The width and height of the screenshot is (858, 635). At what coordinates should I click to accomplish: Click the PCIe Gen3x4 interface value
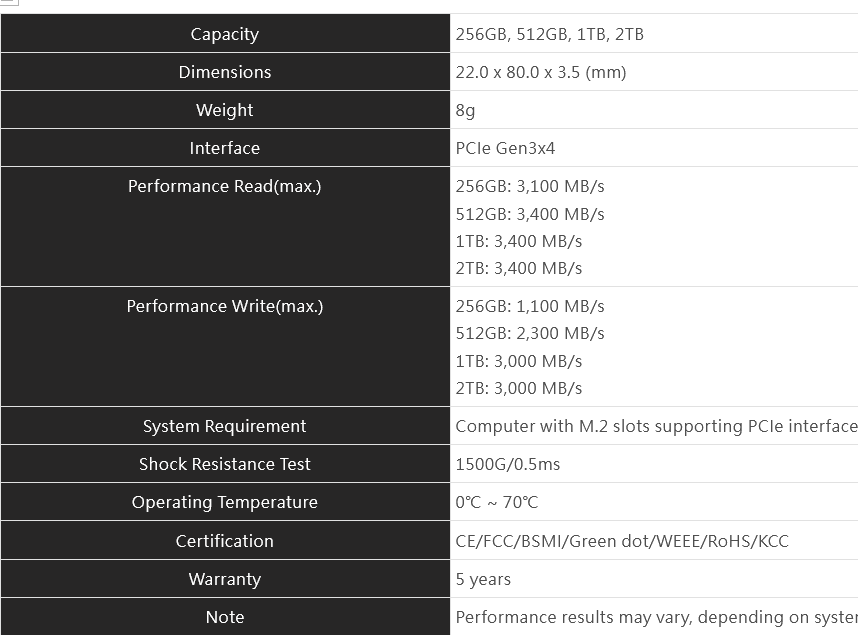(505, 148)
